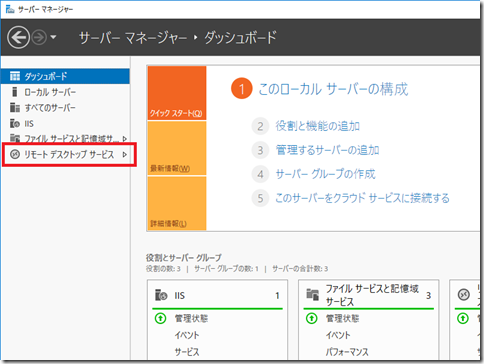Click the 役割とサーバー グループ heading

click(184, 257)
